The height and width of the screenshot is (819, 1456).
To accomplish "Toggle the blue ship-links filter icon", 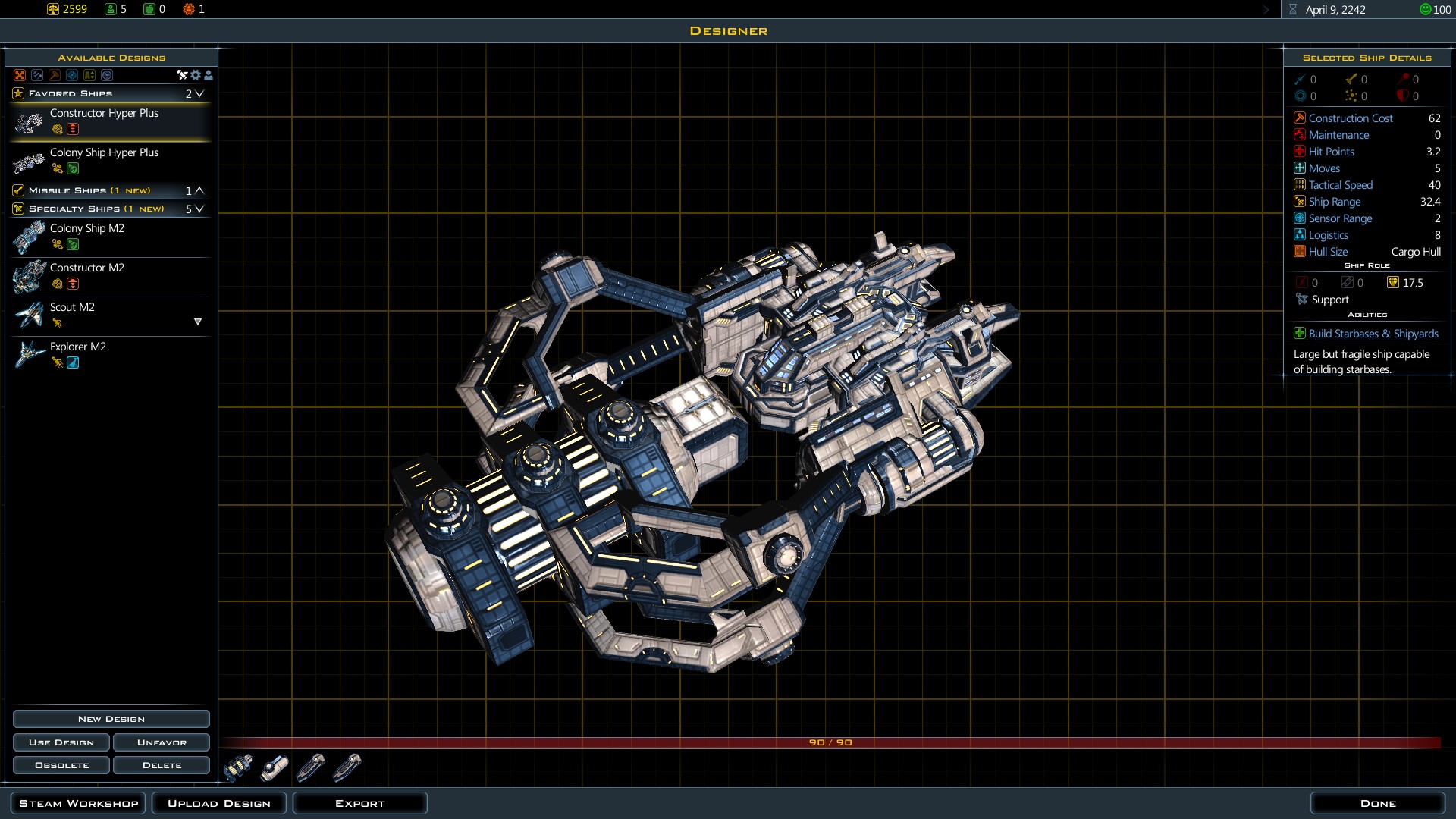I will [x=37, y=75].
